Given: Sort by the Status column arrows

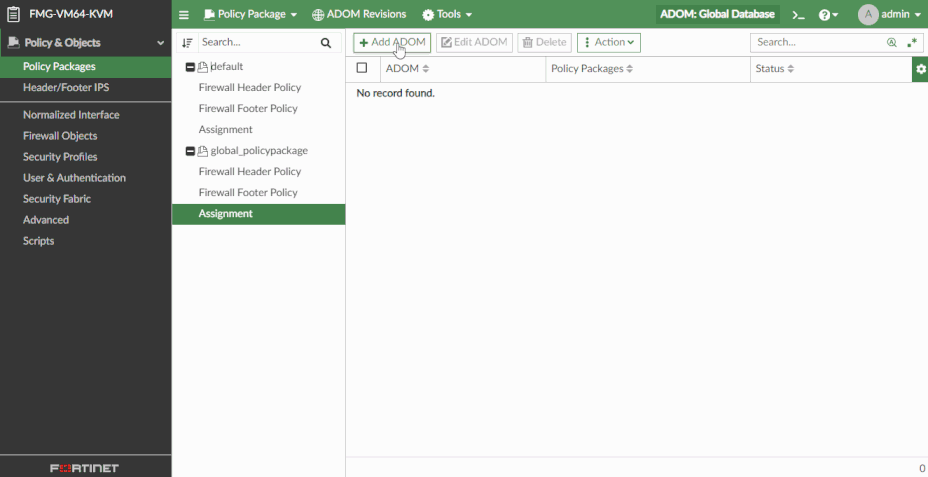Looking at the screenshot, I should (x=791, y=69).
